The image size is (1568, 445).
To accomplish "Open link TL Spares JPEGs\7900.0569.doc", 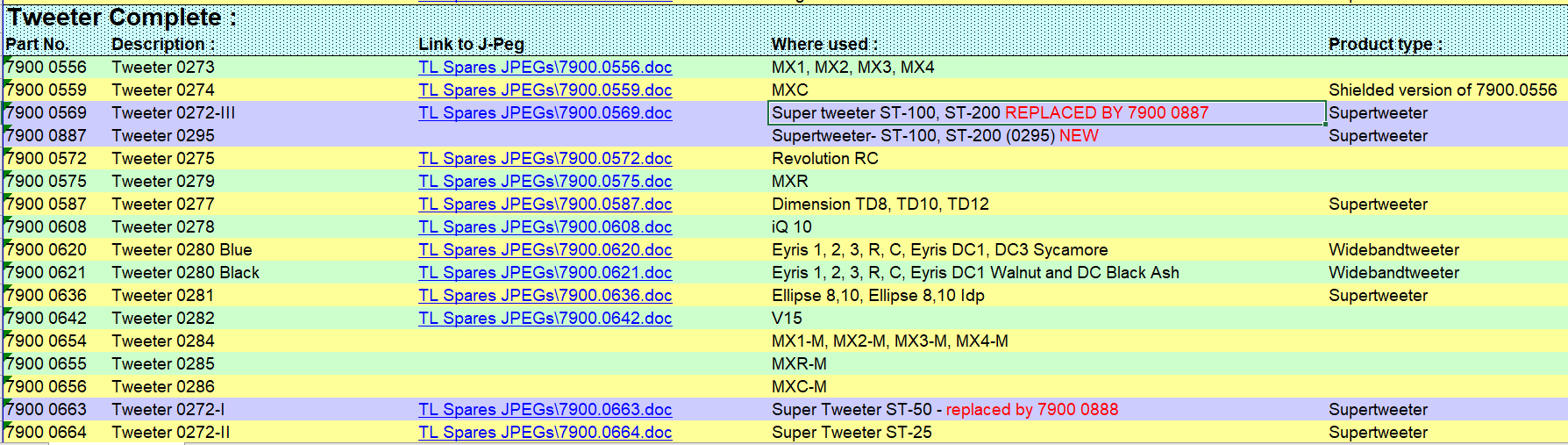I will 545,113.
